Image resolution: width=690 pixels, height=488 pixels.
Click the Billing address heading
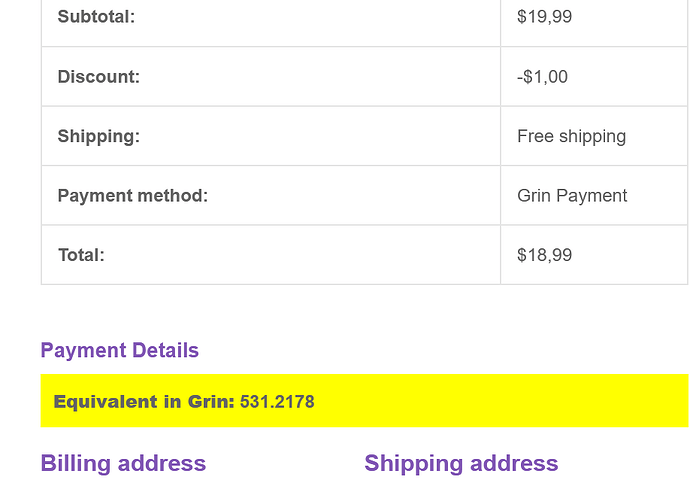coord(123,463)
